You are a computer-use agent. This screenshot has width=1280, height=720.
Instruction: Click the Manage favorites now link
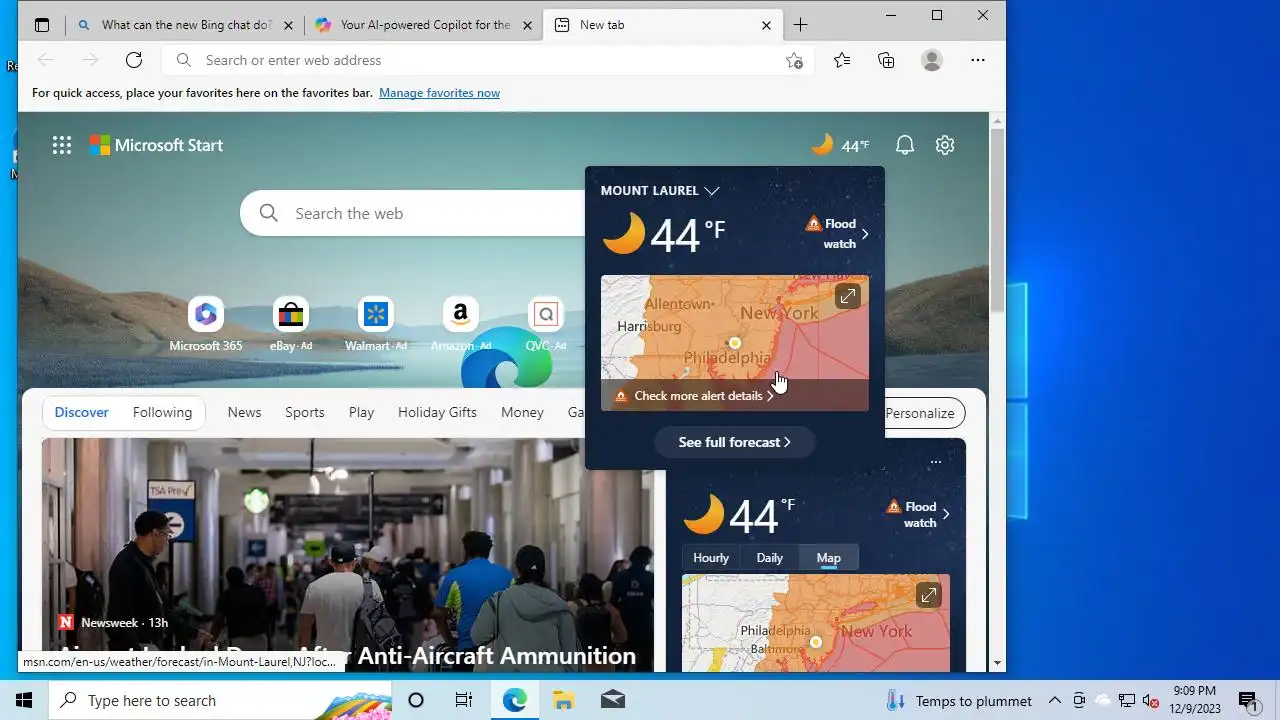click(x=439, y=93)
